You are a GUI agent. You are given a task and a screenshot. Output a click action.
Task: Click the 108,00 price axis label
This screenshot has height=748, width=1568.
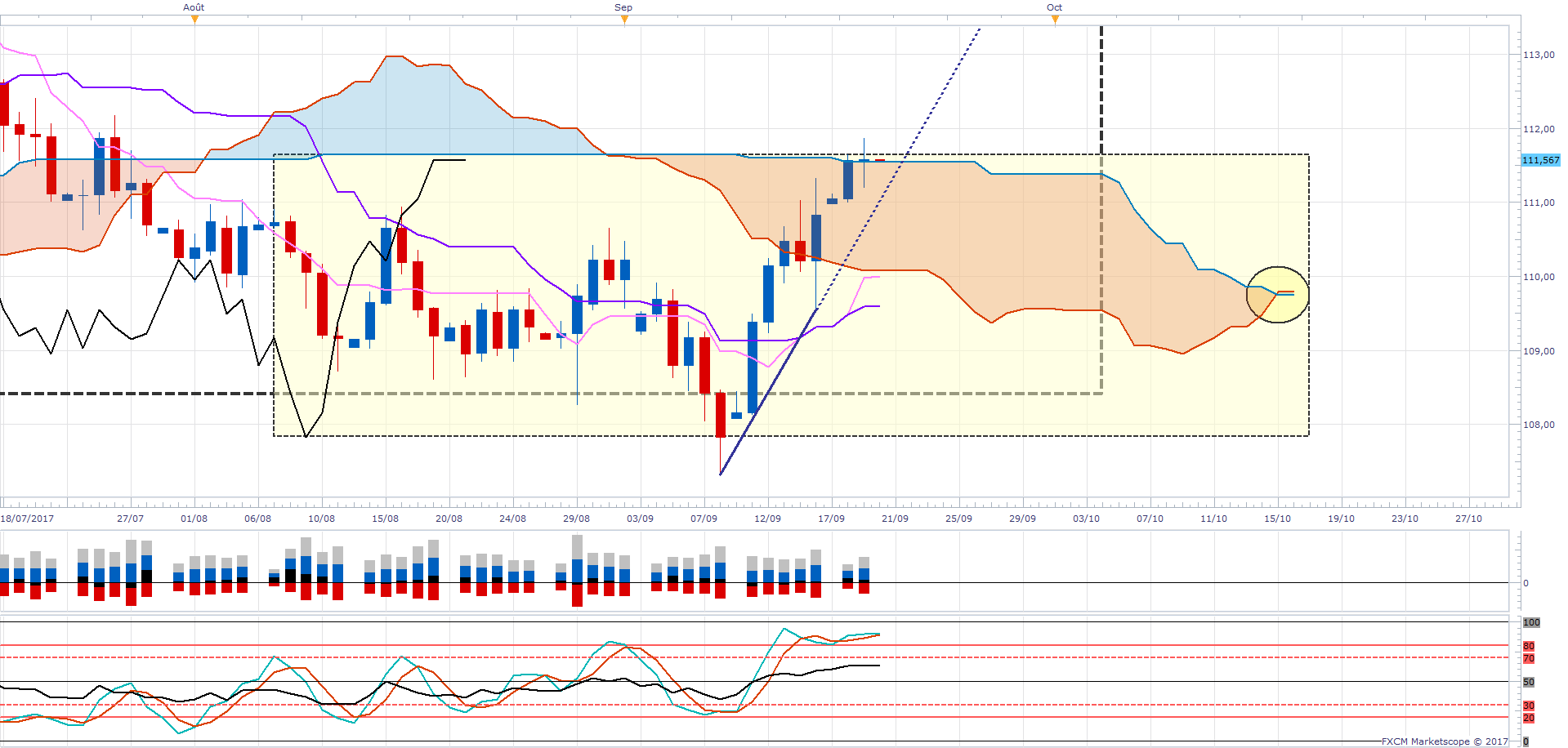click(1539, 425)
